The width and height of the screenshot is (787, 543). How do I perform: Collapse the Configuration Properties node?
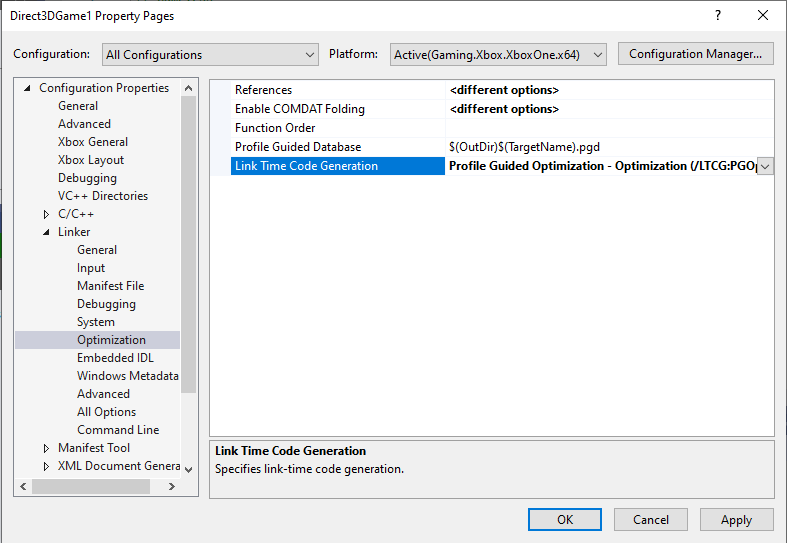tap(28, 88)
